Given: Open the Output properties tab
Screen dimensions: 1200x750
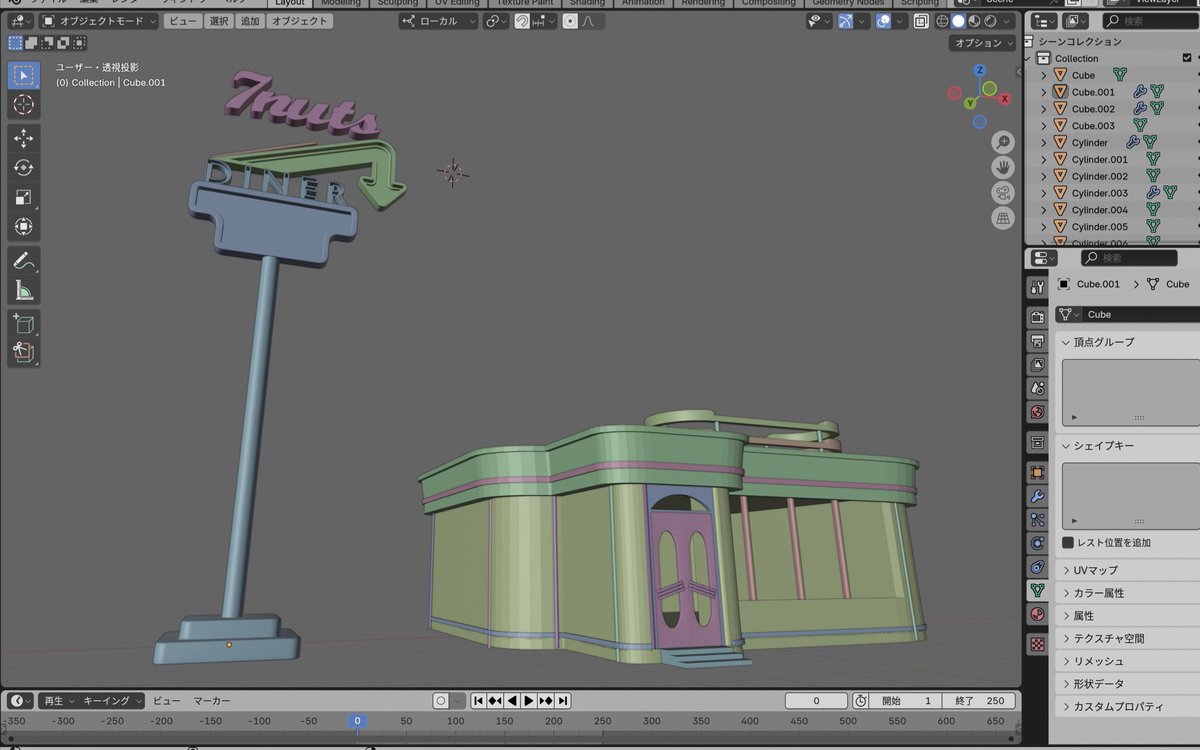Looking at the screenshot, I should pyautogui.click(x=1037, y=341).
